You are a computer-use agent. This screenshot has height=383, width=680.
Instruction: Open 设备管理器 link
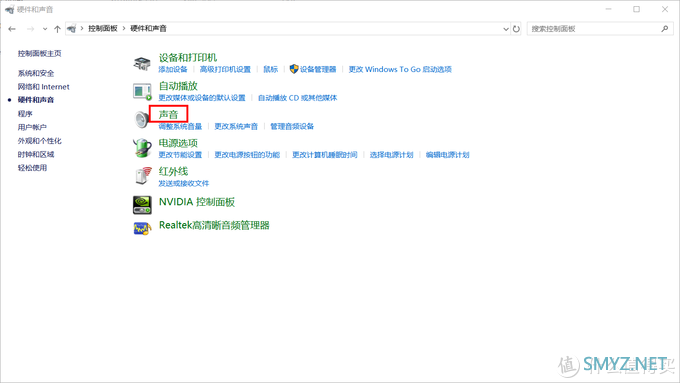point(318,69)
